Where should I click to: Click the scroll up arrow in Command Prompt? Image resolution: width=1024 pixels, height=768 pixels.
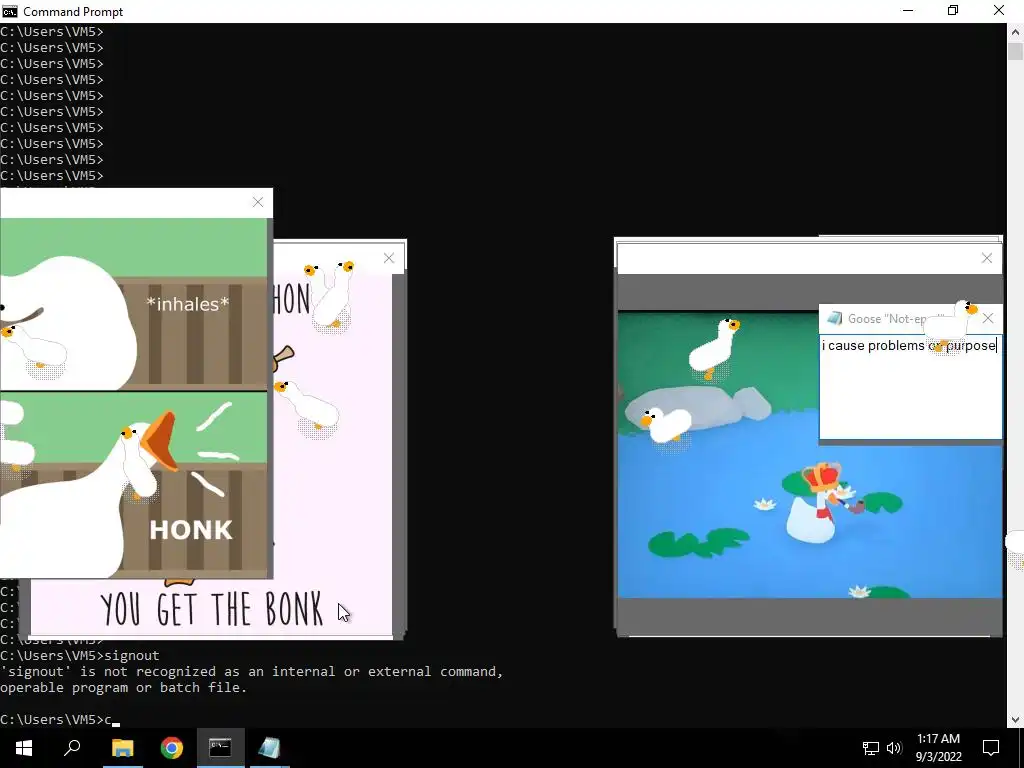tap(1016, 31)
